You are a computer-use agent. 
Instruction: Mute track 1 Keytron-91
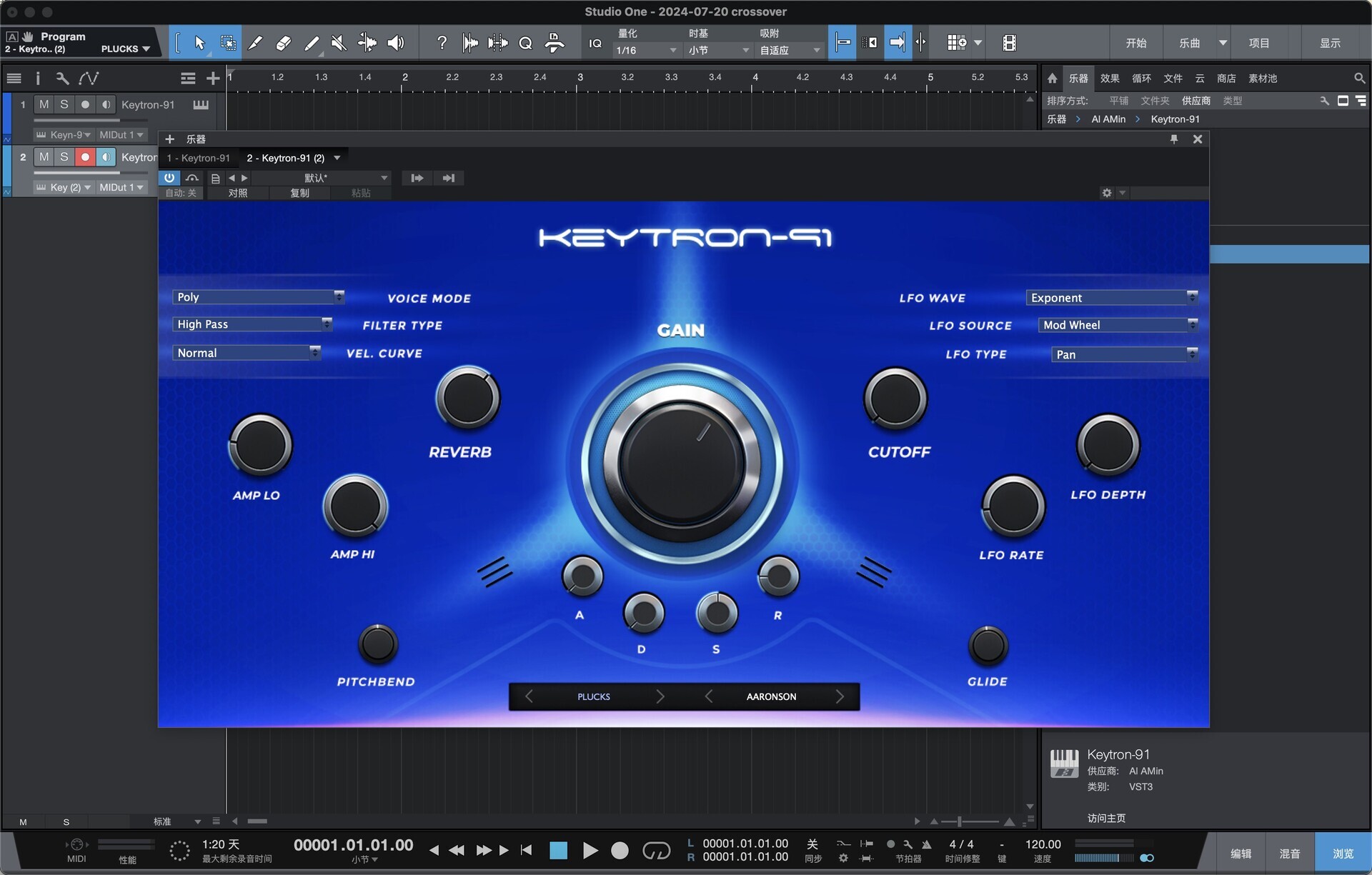click(x=44, y=104)
